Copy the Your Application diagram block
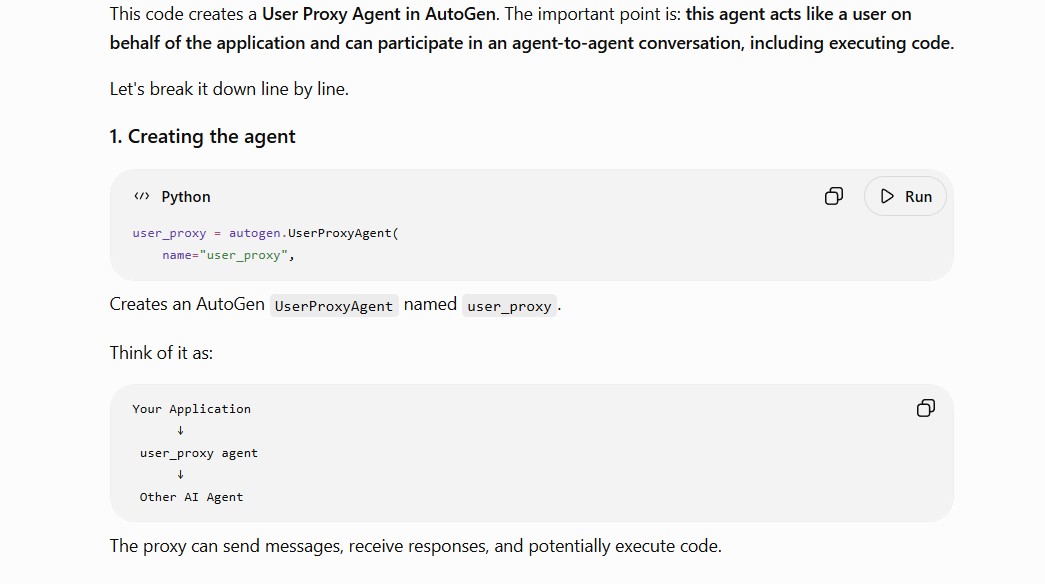Viewport: 1045px width, 584px height. coord(926,408)
